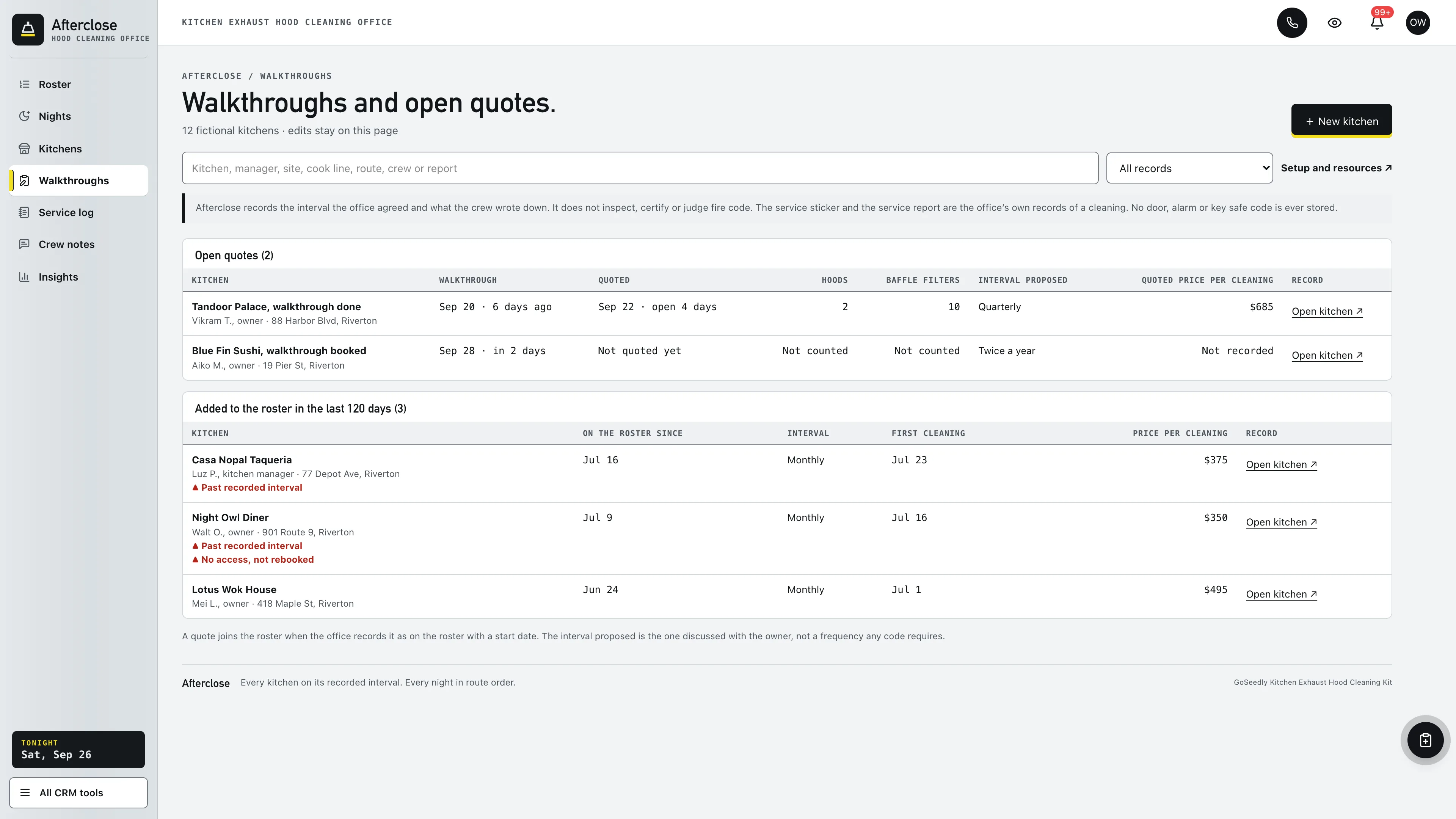Click the floating clipboard-plus action button

tap(1426, 740)
